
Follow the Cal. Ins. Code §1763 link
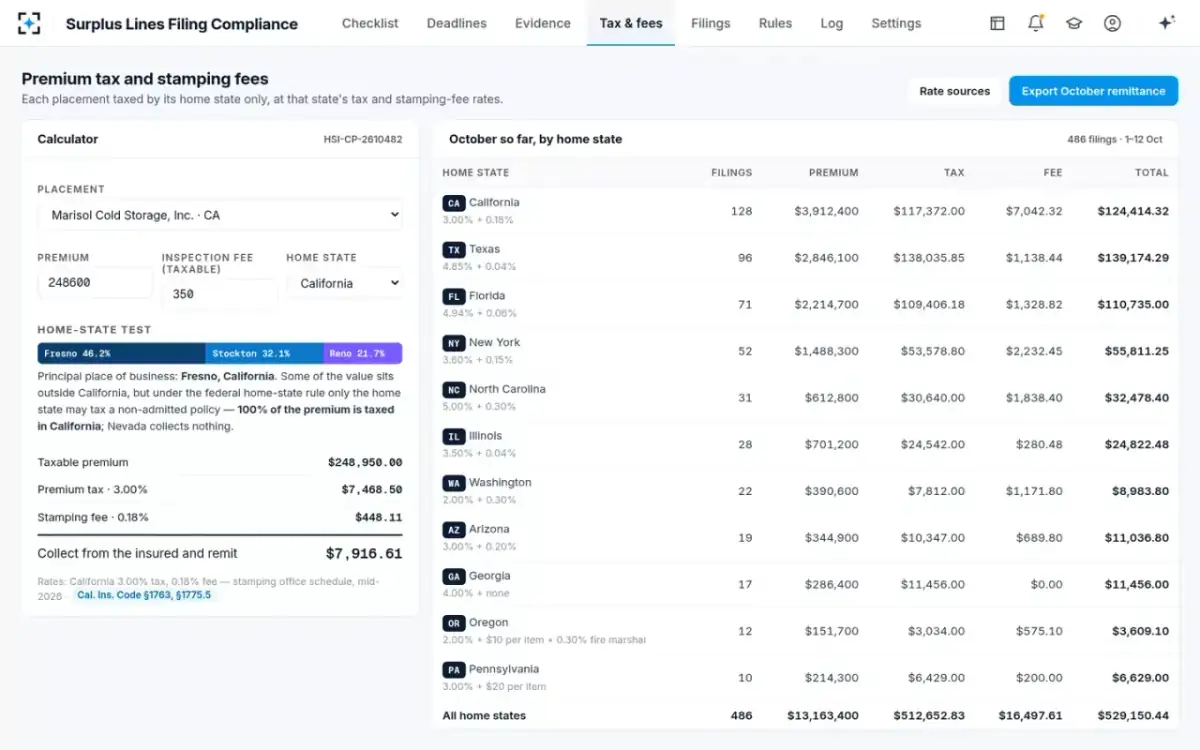[x=144, y=595]
